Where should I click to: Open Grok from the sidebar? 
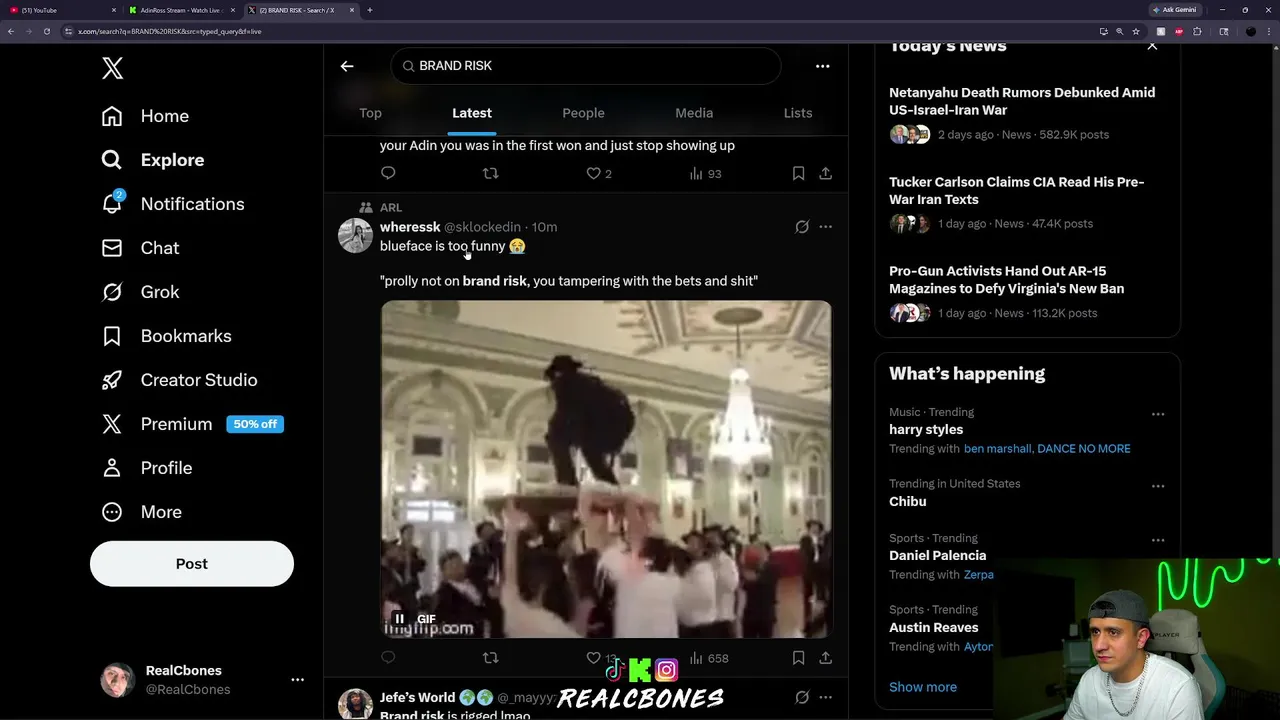click(140, 292)
